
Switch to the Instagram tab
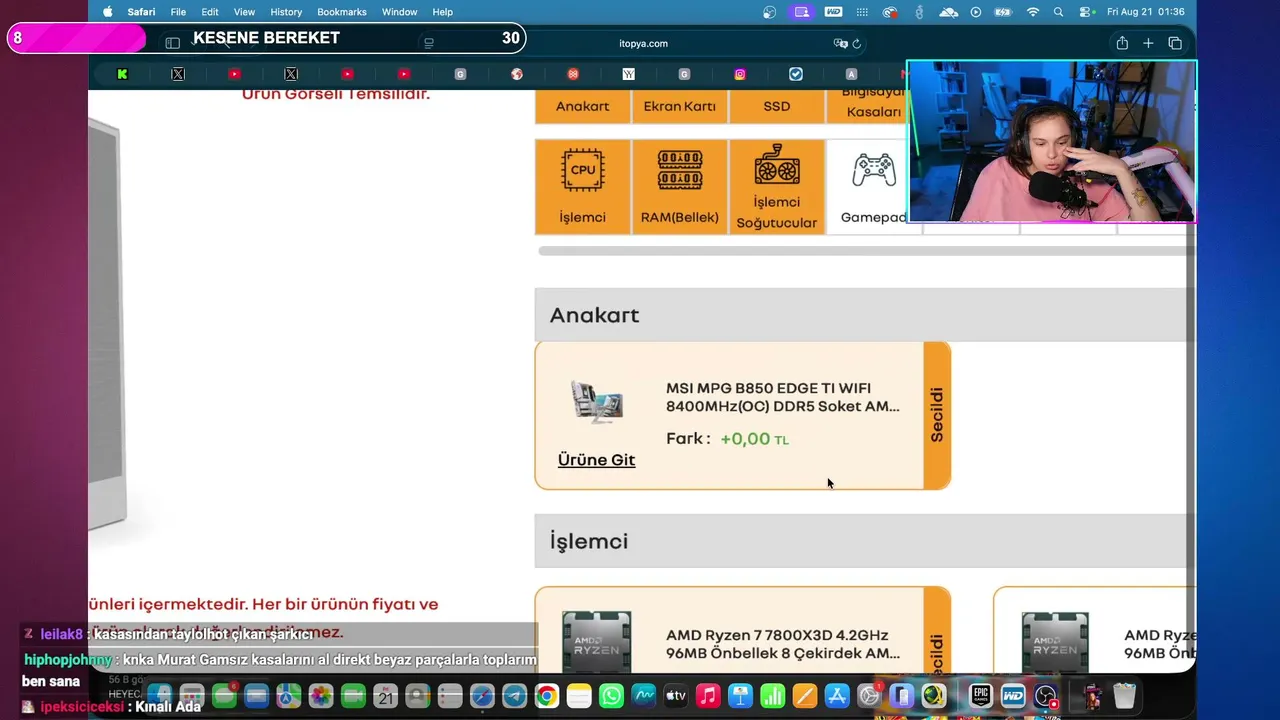tap(740, 74)
